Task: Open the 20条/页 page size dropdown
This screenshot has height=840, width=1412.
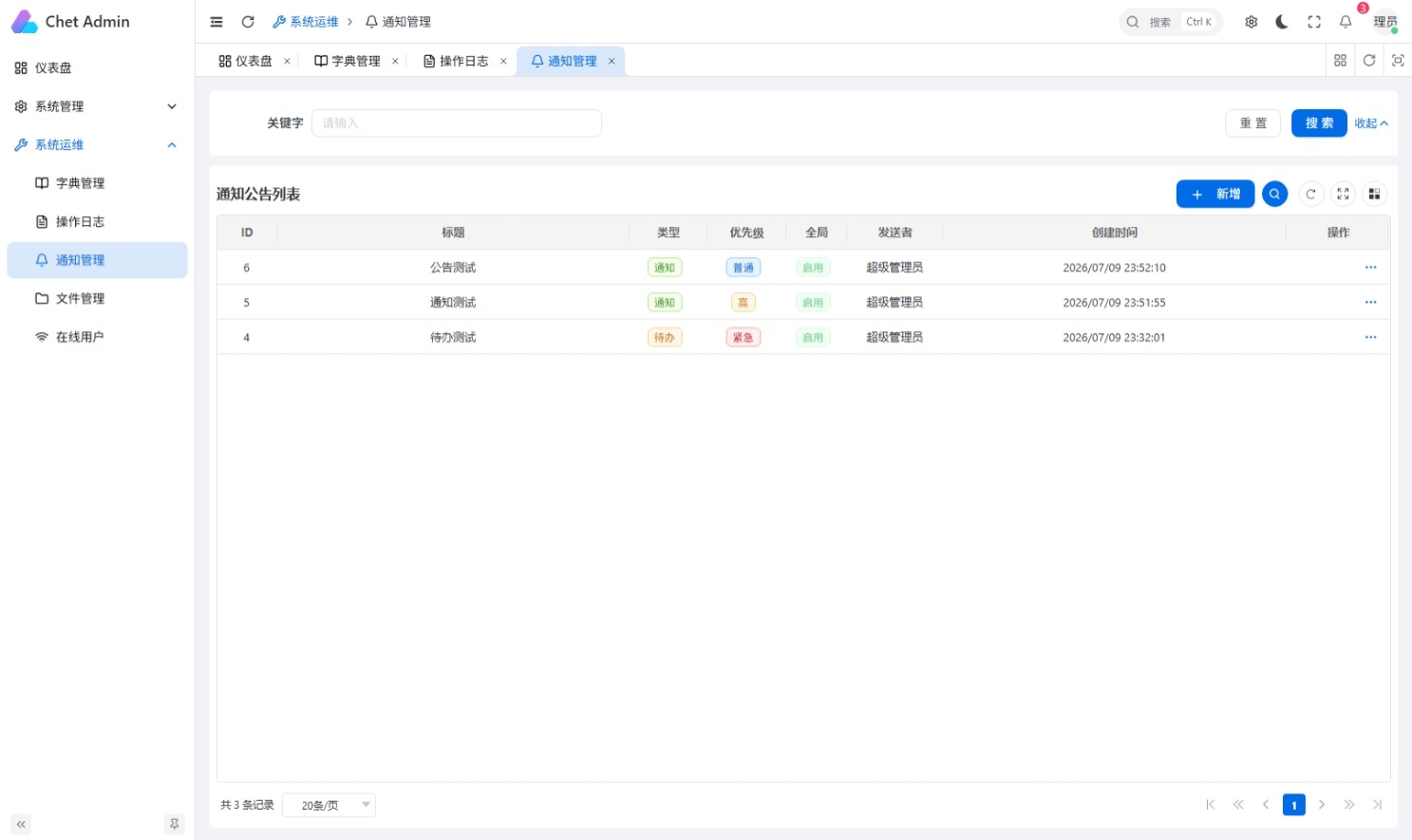Action: point(329,805)
